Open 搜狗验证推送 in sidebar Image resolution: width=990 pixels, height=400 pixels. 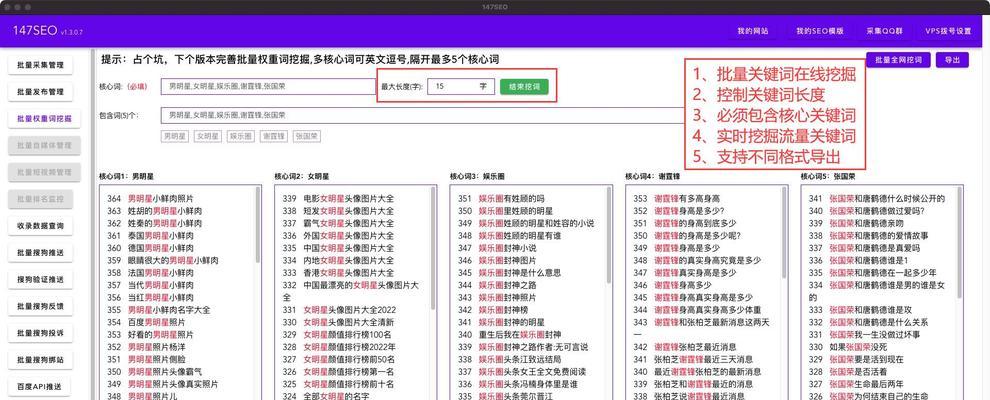coord(44,279)
